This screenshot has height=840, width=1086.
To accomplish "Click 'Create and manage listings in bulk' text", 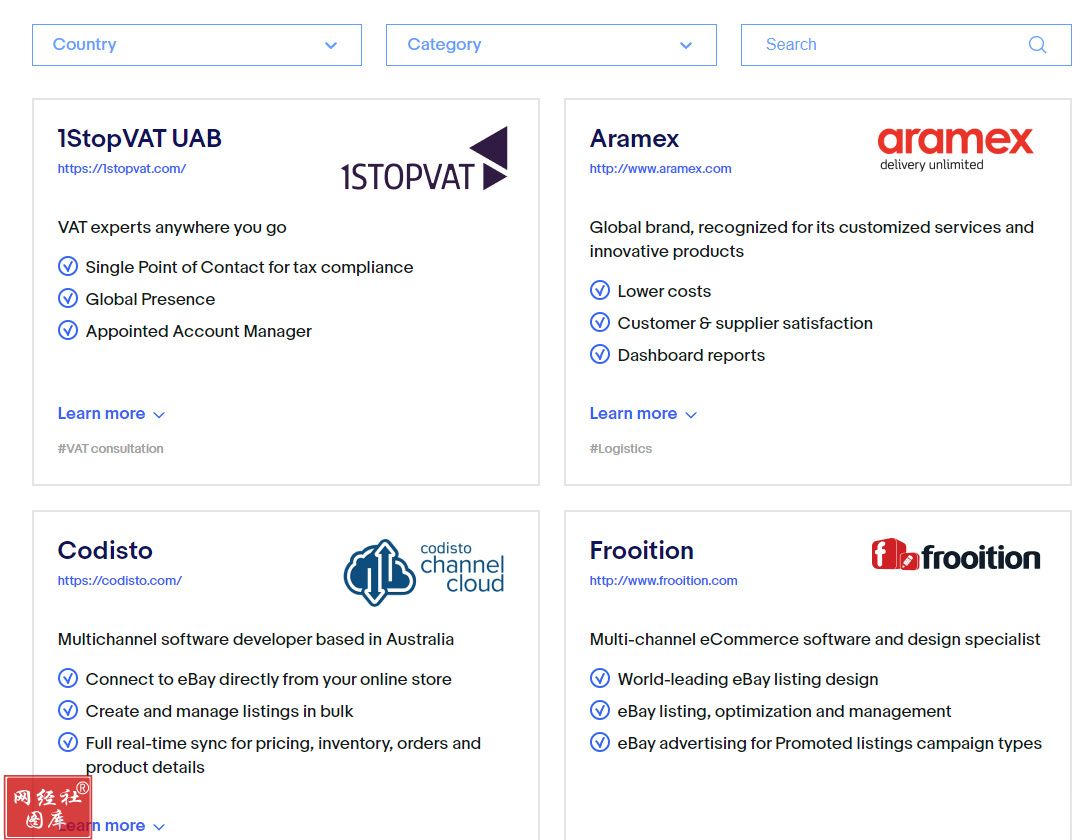I will pyautogui.click(x=220, y=712).
